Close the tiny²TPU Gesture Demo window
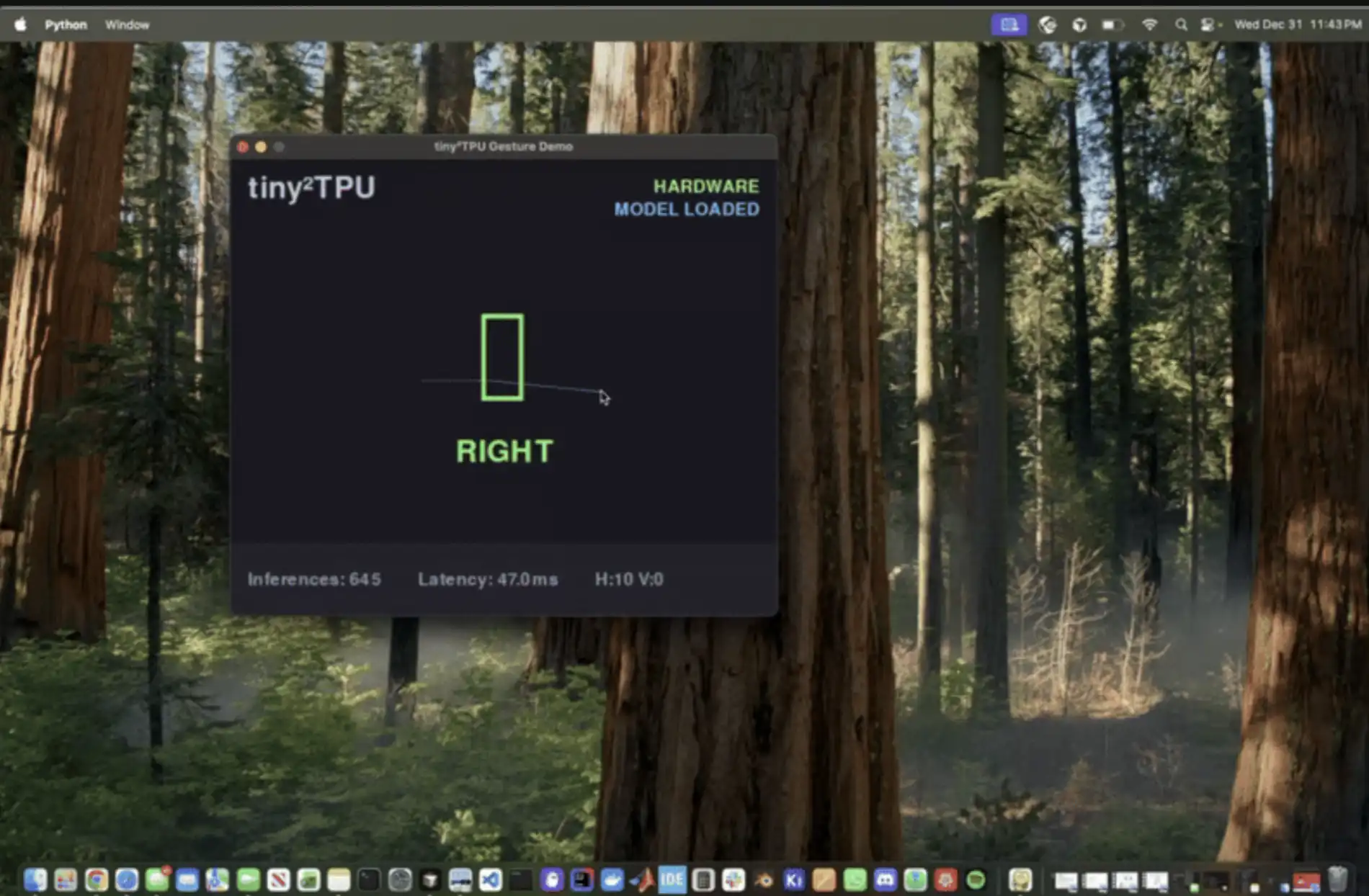The height and width of the screenshot is (896, 1369). point(243,147)
